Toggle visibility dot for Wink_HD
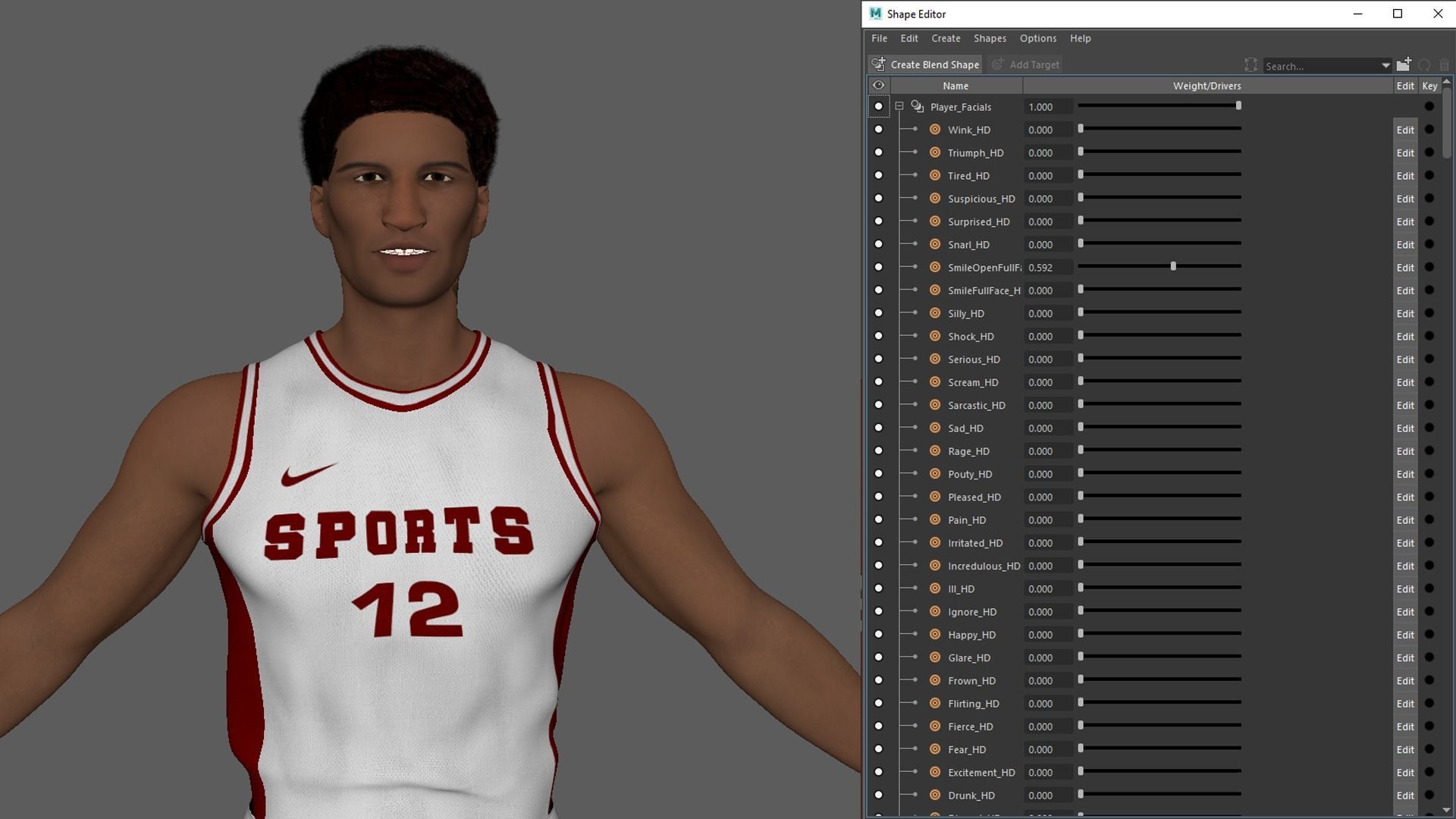The width and height of the screenshot is (1456, 819). (878, 130)
